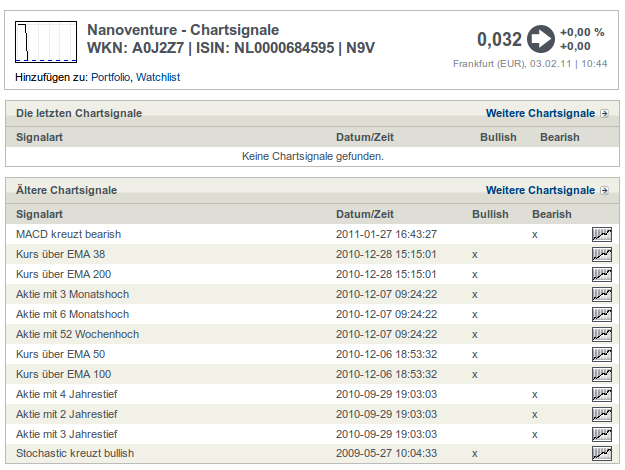Open chart icon for Aktie mit 3 Monatshoch
Viewport: 625px width, 470px height.
[x=601, y=294]
